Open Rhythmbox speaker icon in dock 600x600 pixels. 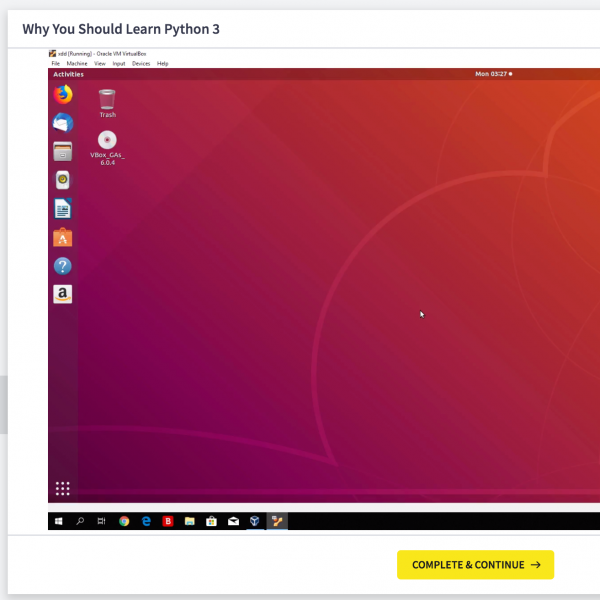tap(63, 180)
